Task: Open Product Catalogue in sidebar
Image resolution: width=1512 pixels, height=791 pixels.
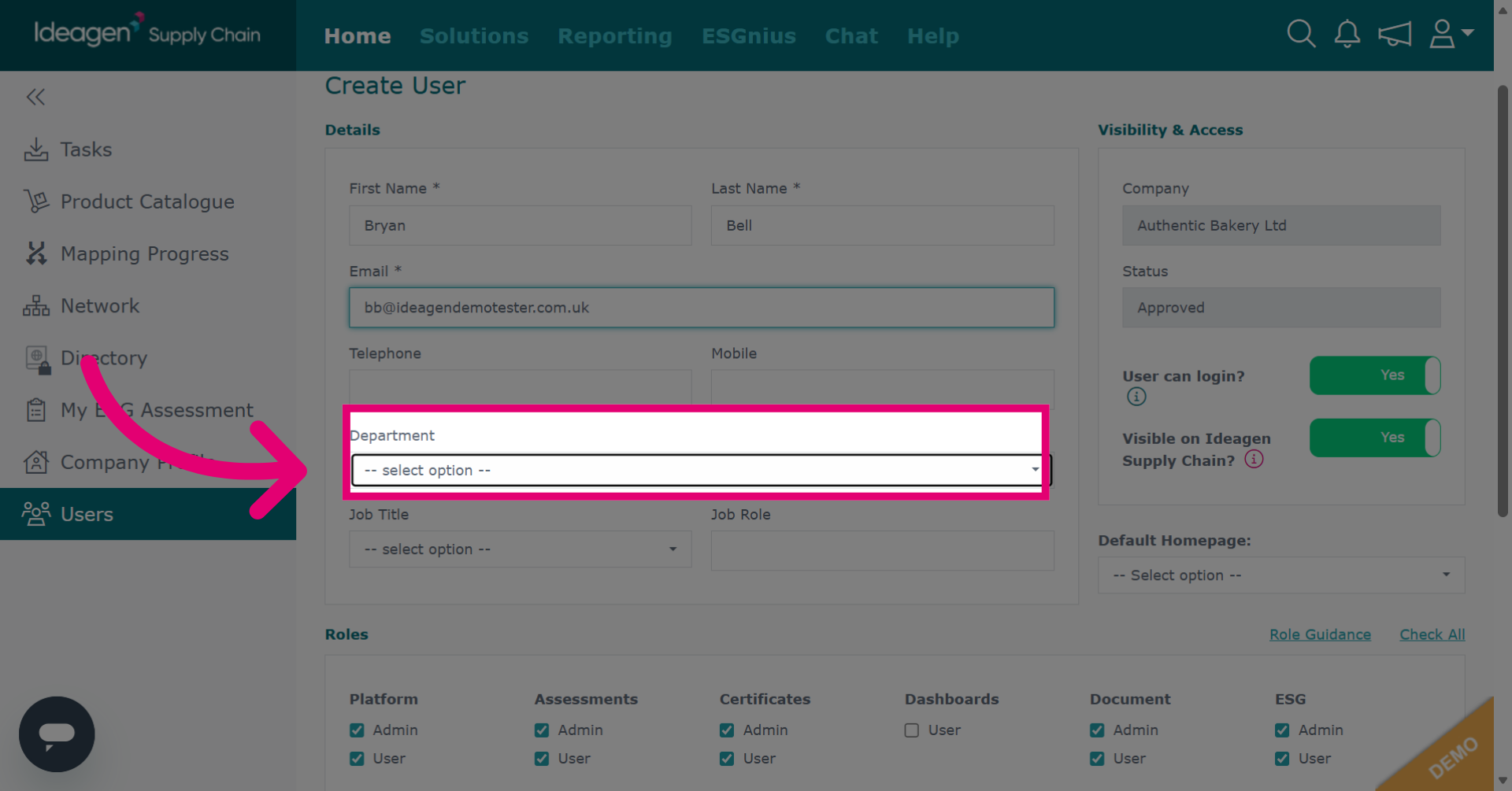Action: click(148, 201)
